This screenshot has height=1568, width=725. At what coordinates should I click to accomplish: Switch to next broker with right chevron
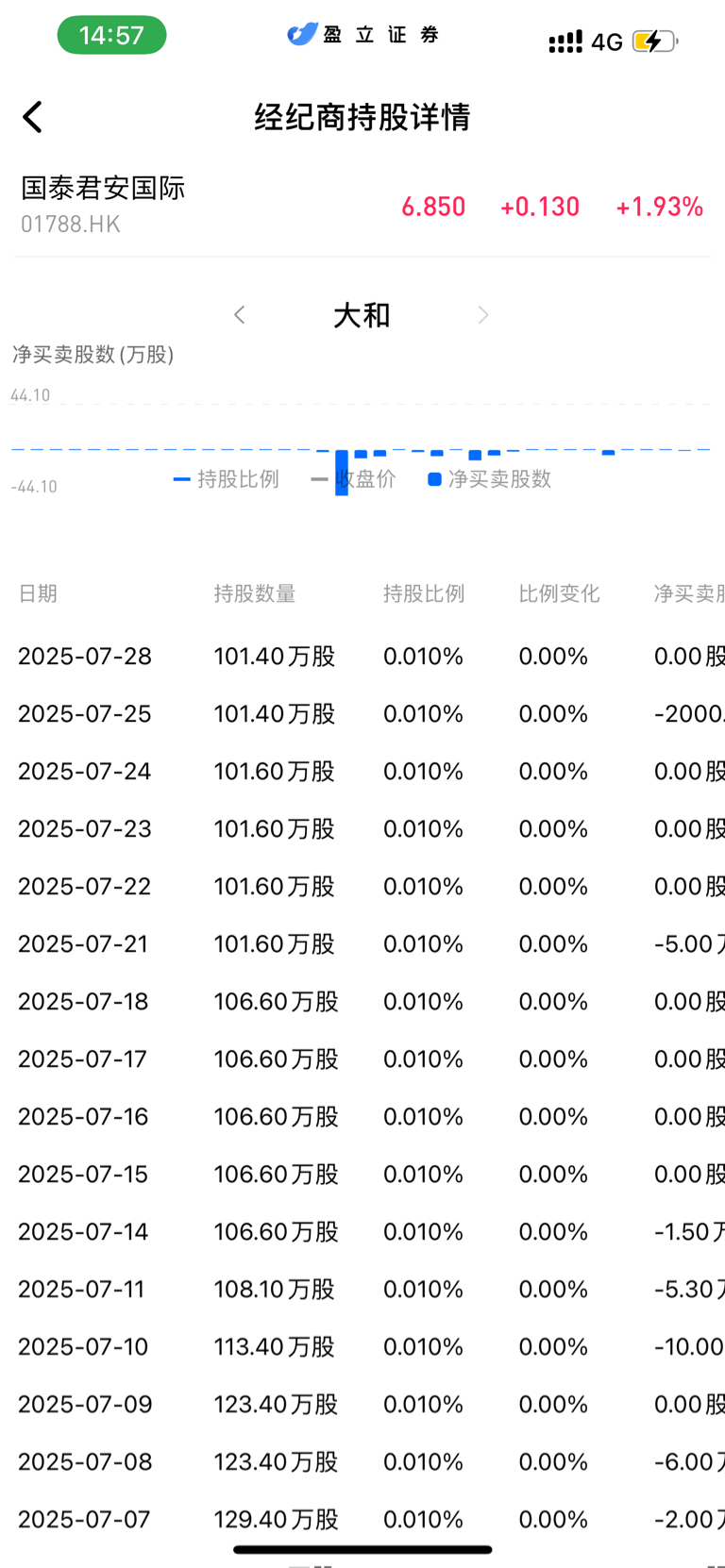click(x=483, y=315)
